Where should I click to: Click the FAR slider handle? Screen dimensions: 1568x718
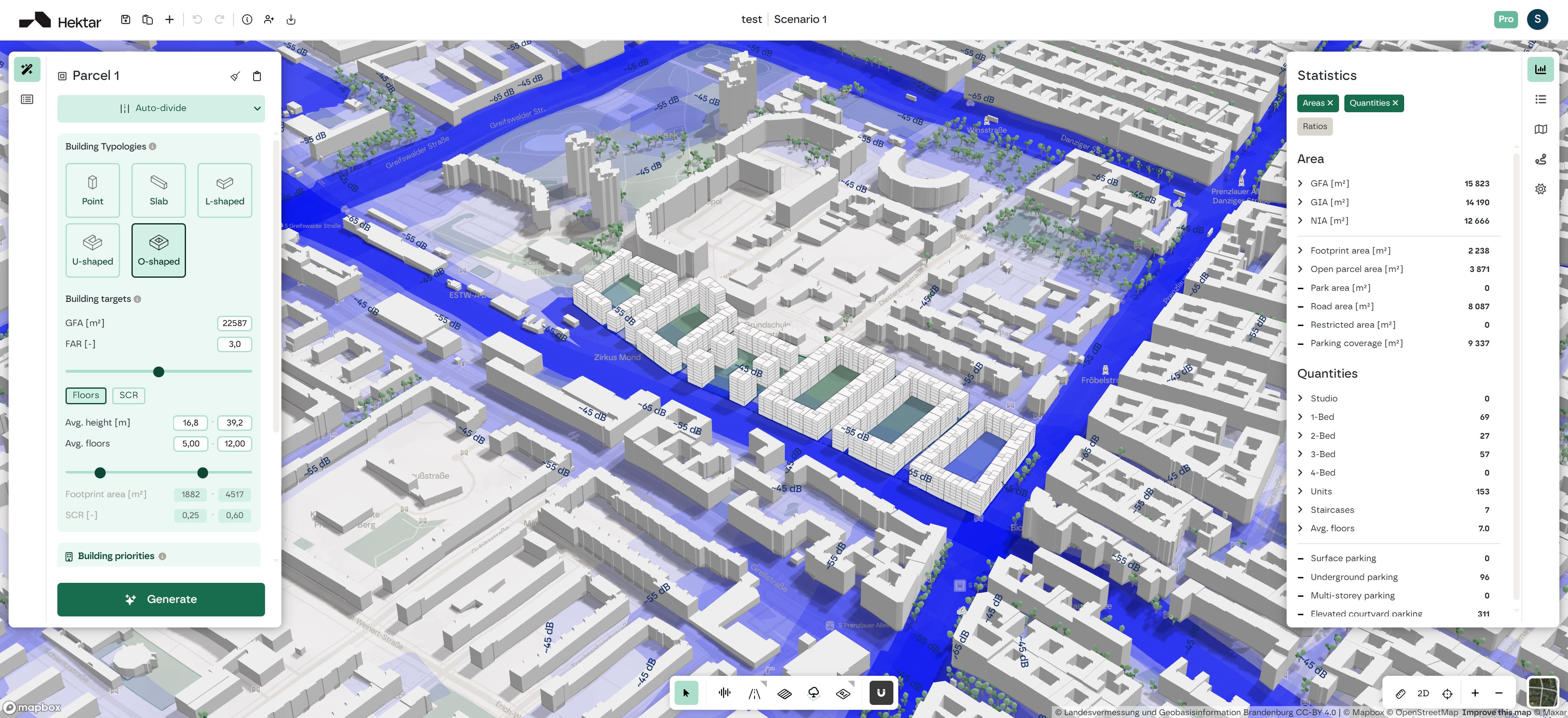158,371
